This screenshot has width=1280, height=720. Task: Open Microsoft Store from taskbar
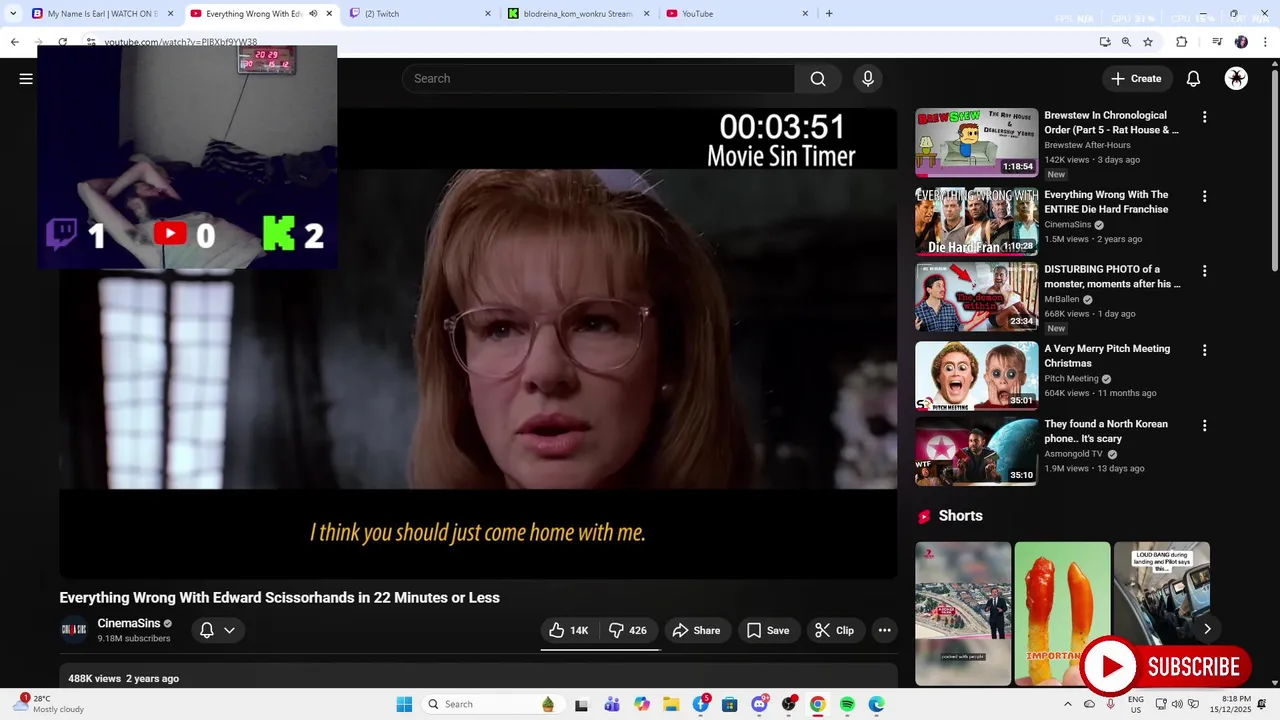tap(730, 704)
